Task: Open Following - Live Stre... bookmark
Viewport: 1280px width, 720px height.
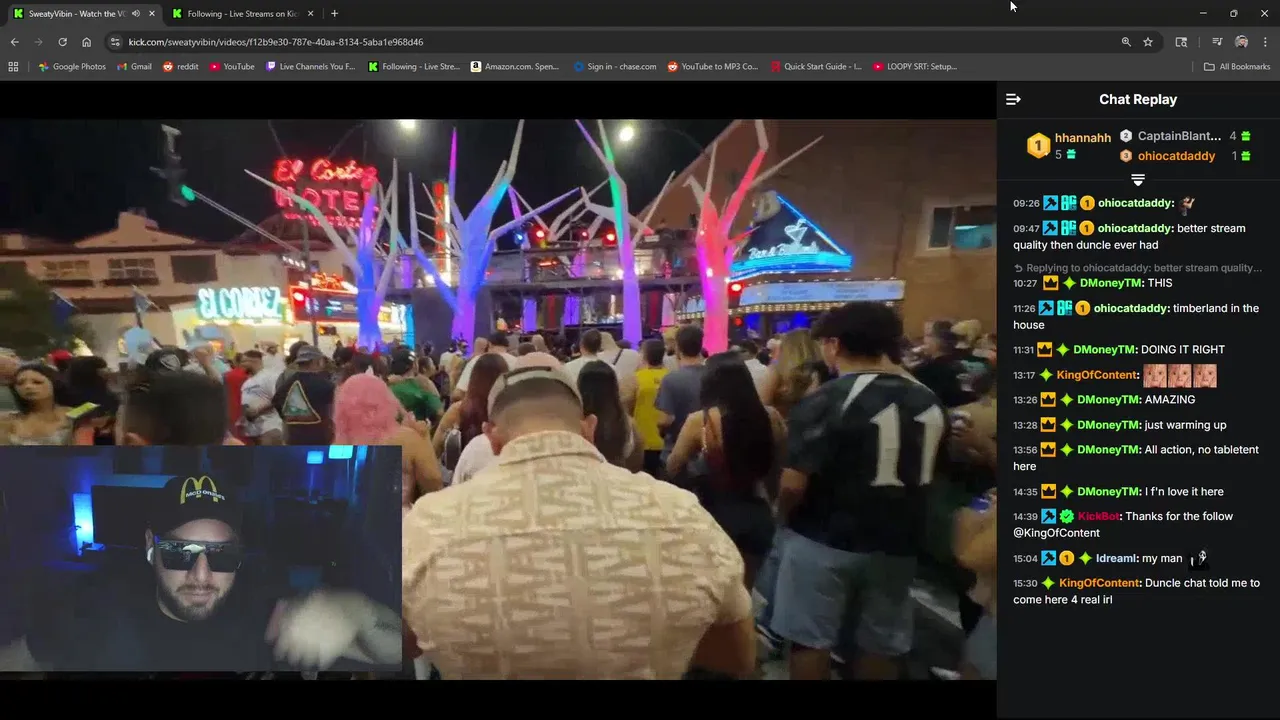Action: click(x=413, y=67)
